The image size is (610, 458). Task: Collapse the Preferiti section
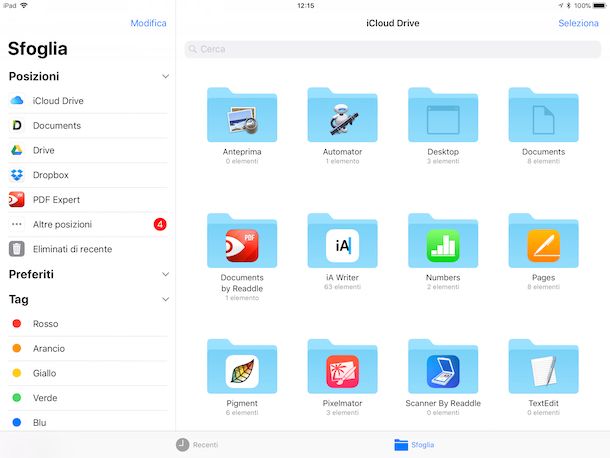[165, 274]
